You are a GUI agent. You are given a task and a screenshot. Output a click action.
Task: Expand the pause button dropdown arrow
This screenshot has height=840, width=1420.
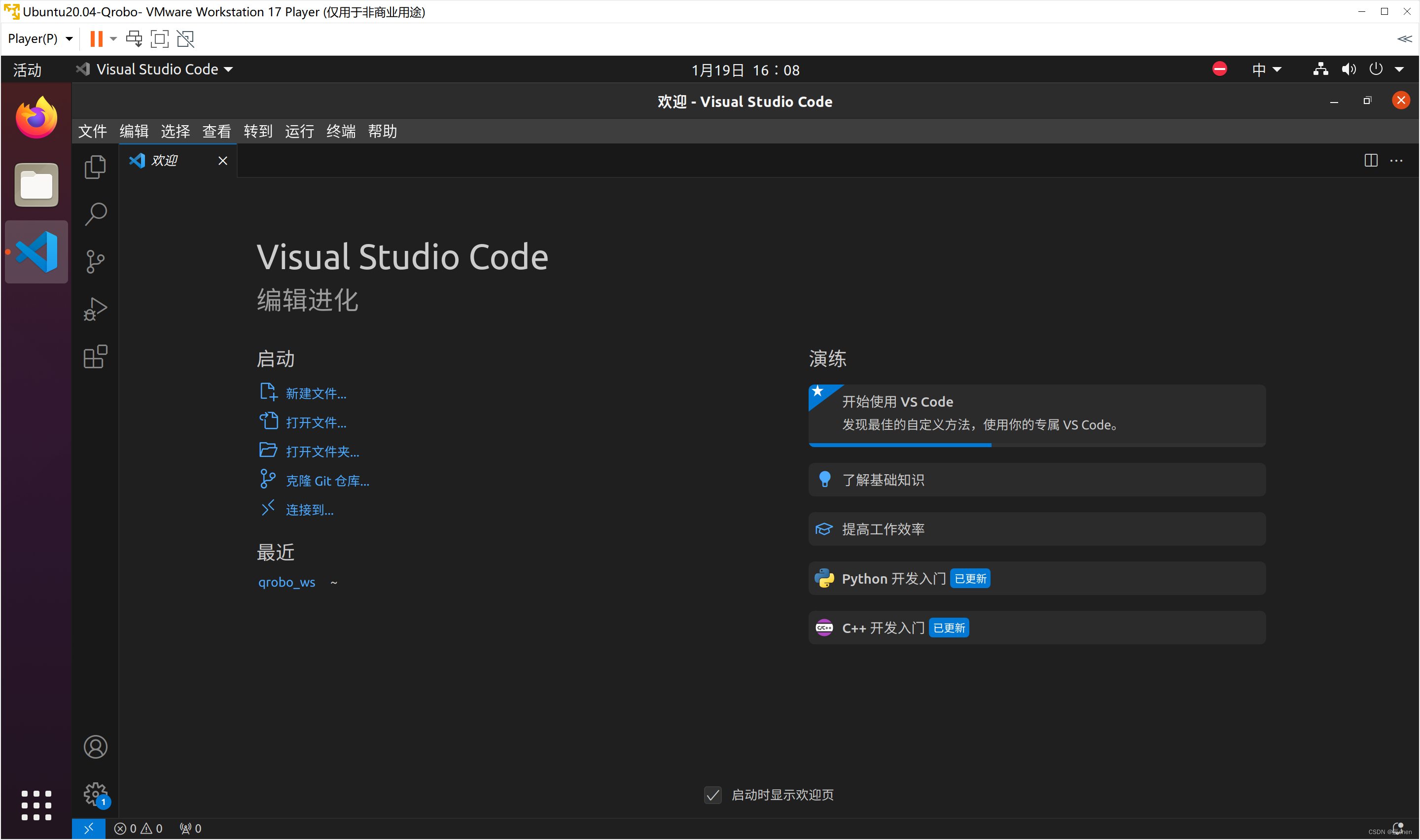(x=113, y=38)
